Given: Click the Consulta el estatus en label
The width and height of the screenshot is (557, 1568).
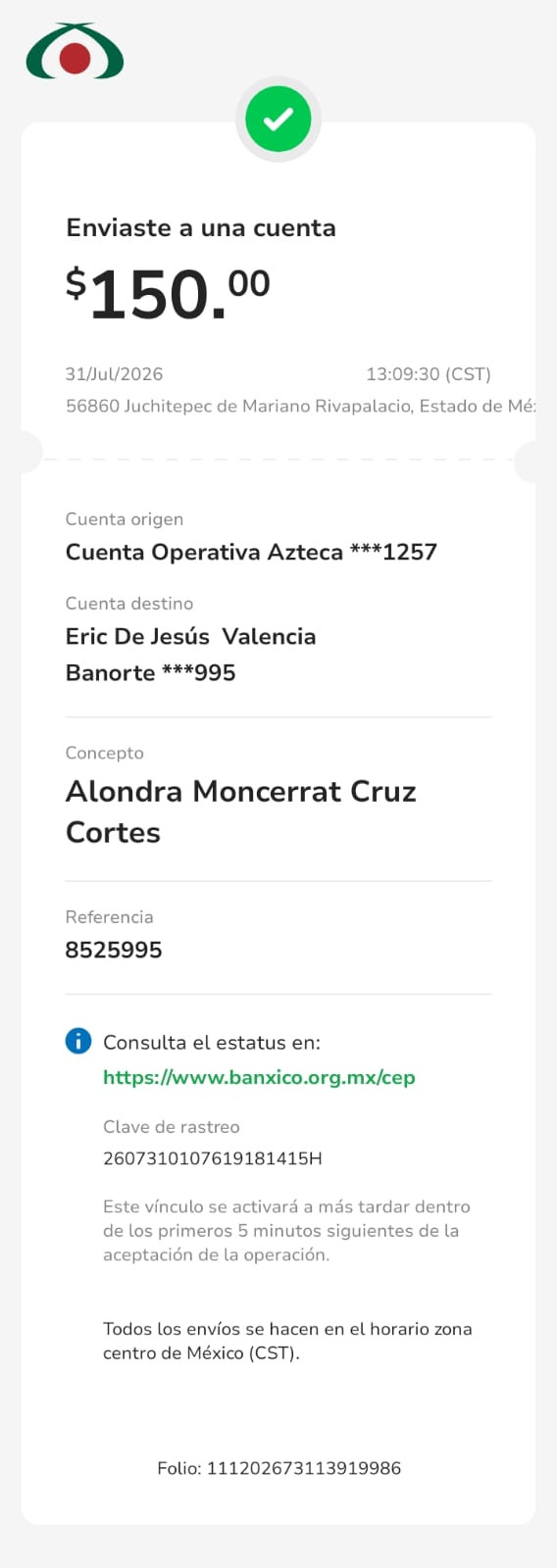Looking at the screenshot, I should point(212,1043).
